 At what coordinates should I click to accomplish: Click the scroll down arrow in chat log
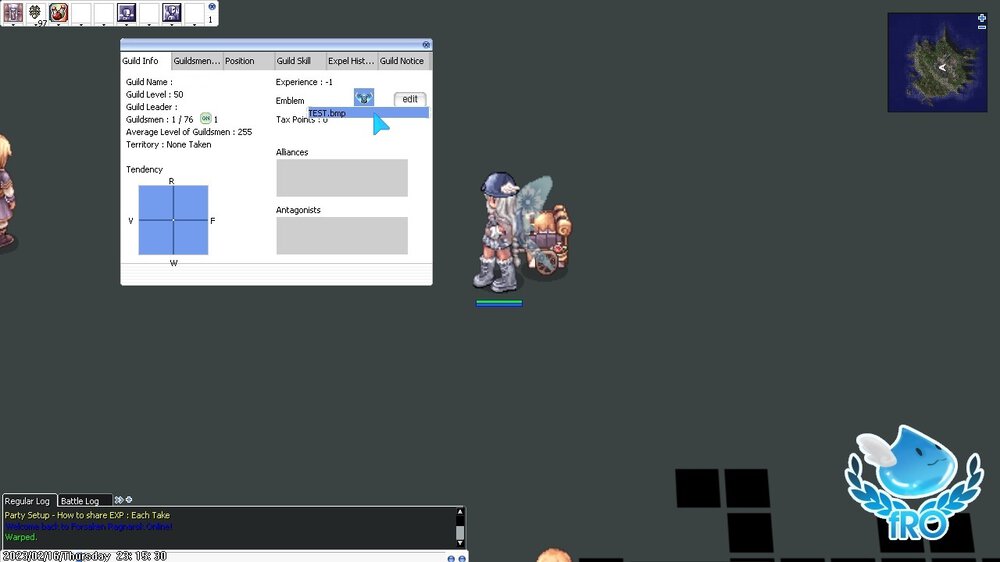click(460, 541)
